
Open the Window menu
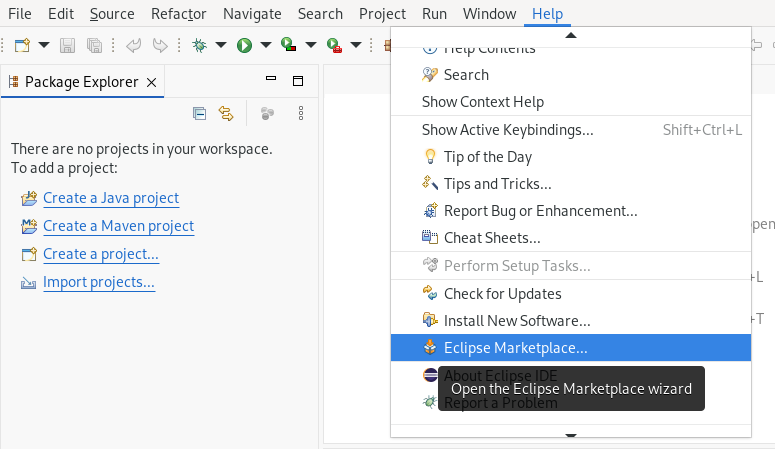click(489, 14)
